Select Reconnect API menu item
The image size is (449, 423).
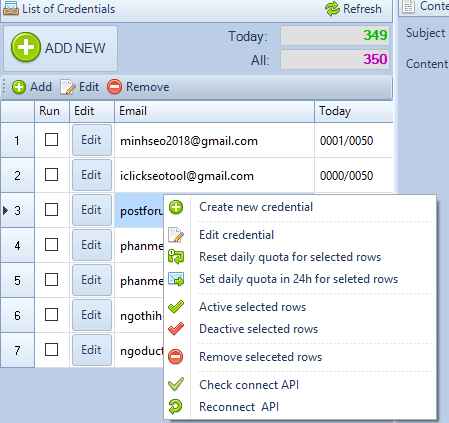(300, 407)
